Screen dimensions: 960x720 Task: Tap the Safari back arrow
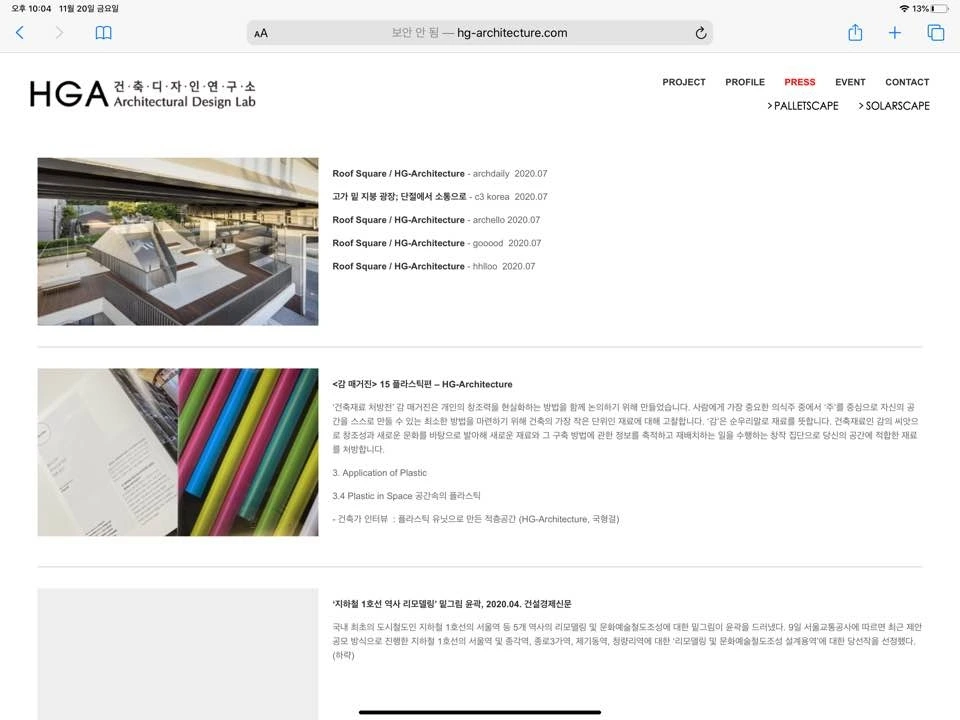[20, 32]
